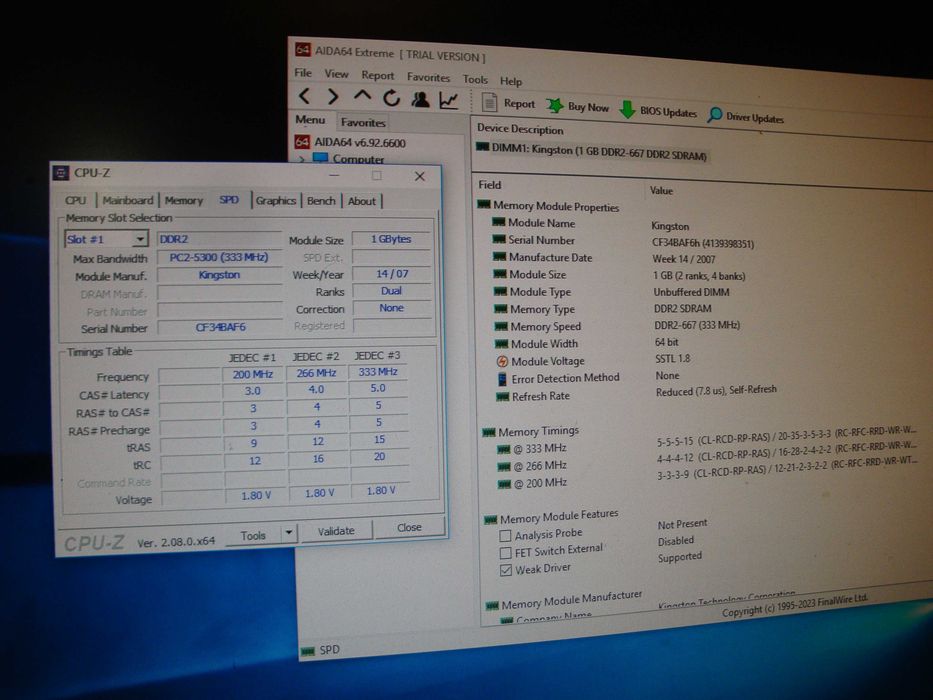Open the AIDA64 Tools menu

(x=475, y=79)
